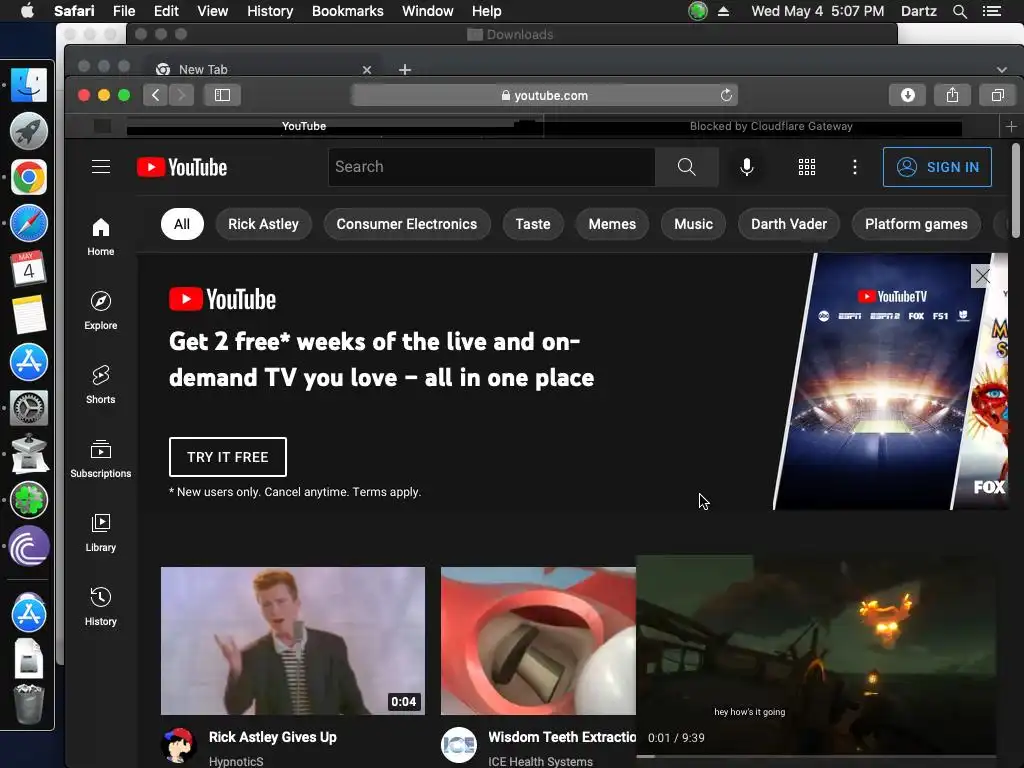
Task: Select the Memes filter chip
Action: click(612, 224)
